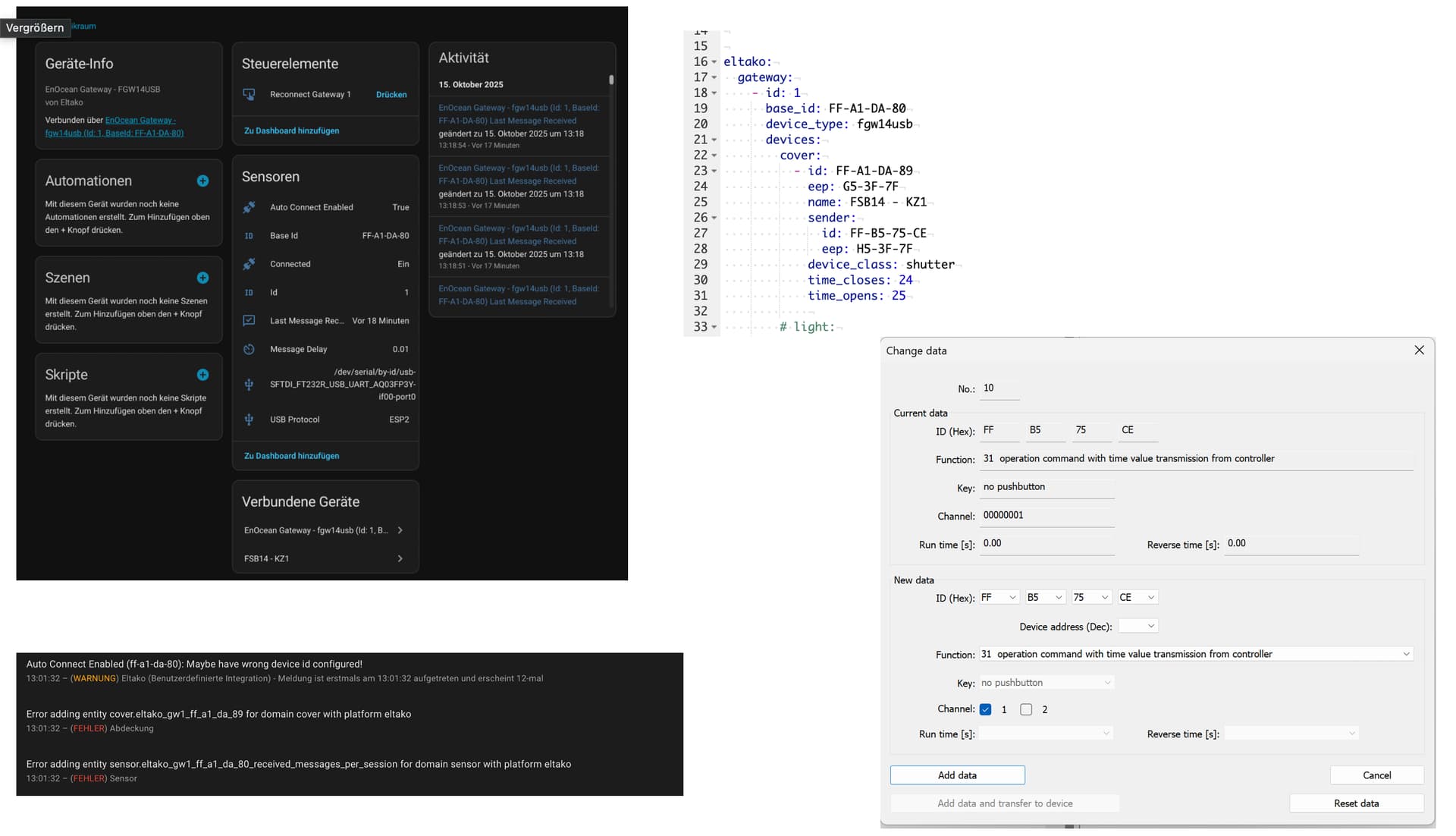Click the USB Protocol icon
This screenshot has width=1456, height=836.
[249, 420]
